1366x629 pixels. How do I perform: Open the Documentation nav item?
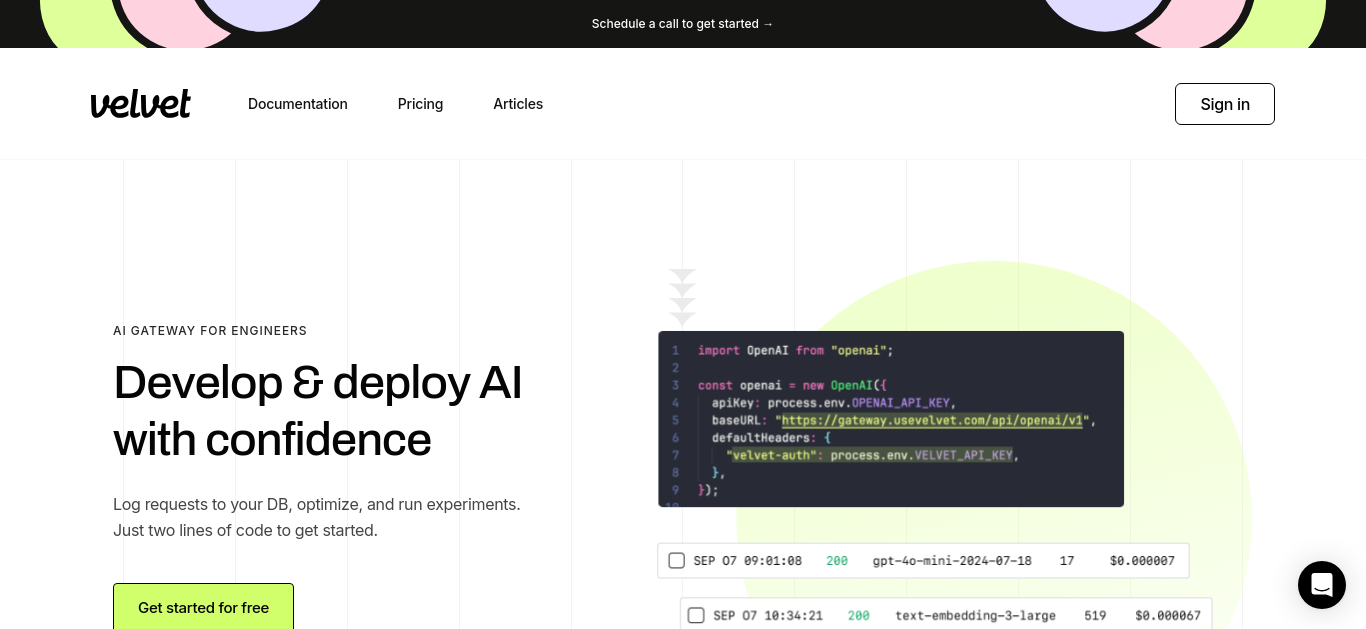click(x=298, y=104)
